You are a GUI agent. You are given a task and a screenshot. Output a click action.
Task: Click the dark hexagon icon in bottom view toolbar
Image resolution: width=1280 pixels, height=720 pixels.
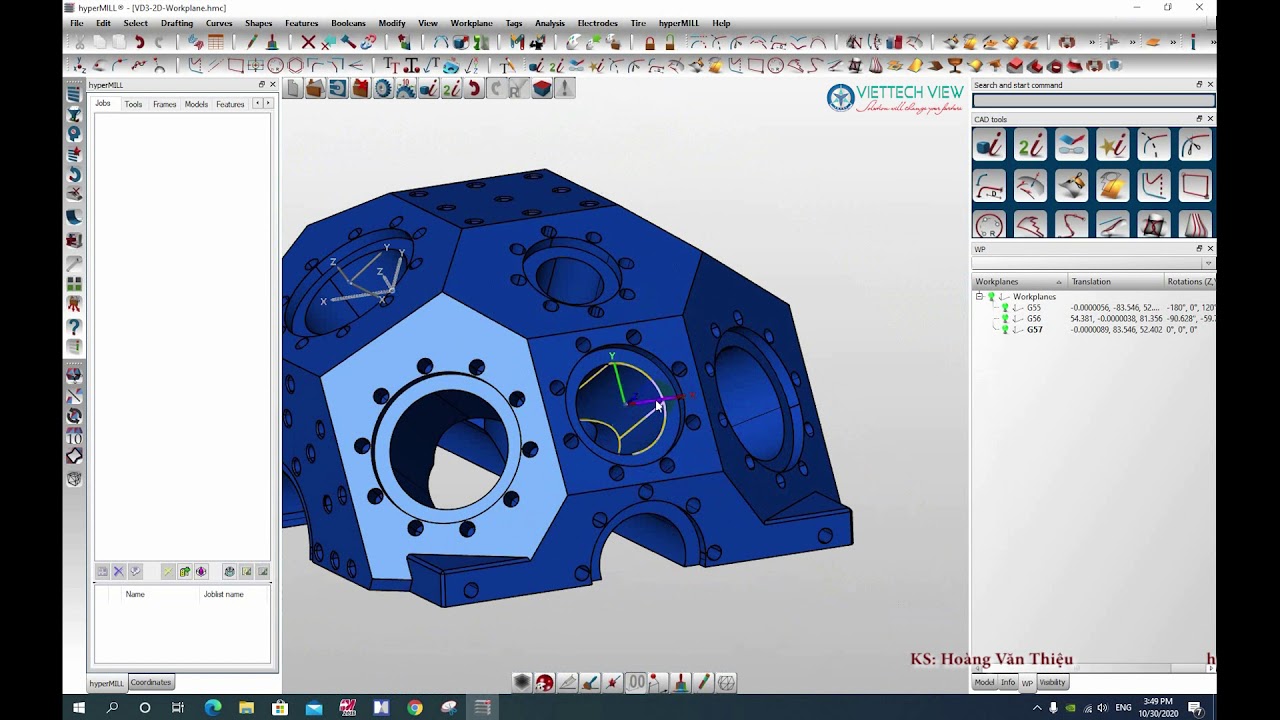tap(522, 683)
